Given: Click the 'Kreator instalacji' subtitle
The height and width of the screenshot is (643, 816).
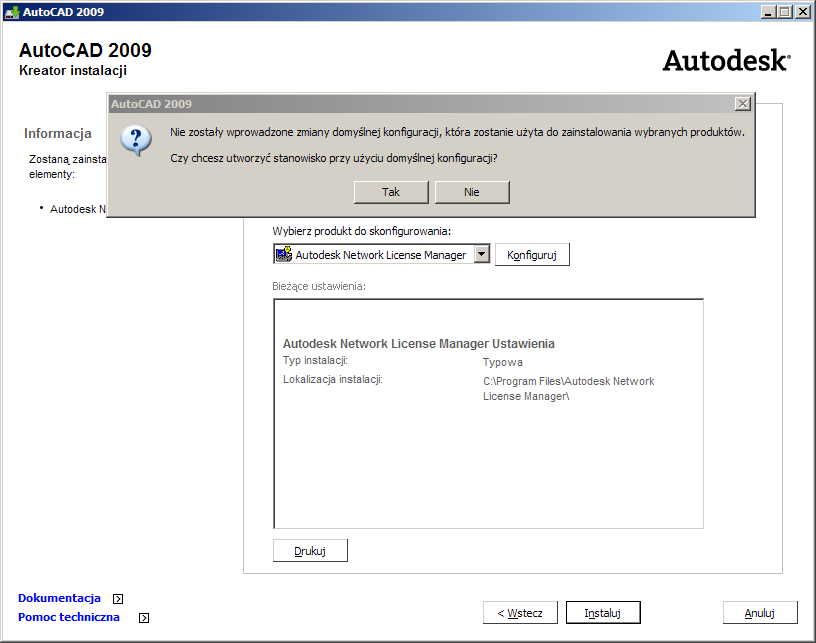Looking at the screenshot, I should 73,70.
